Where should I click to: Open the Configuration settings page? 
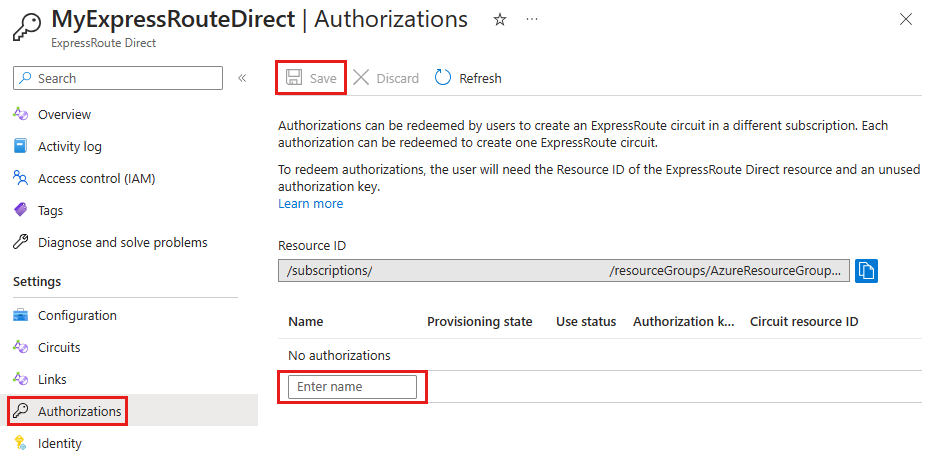[x=77, y=315]
